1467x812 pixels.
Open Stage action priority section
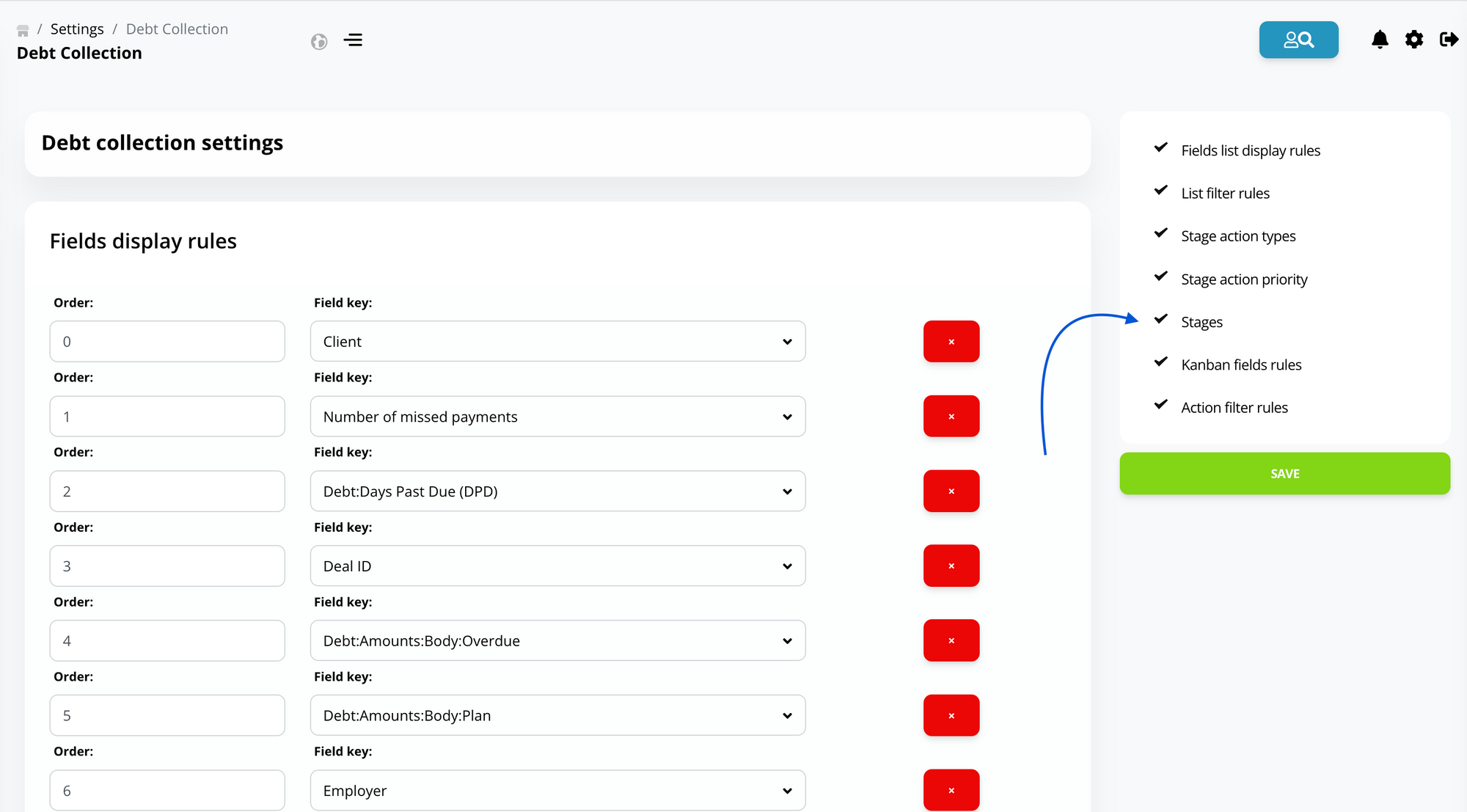1244,279
